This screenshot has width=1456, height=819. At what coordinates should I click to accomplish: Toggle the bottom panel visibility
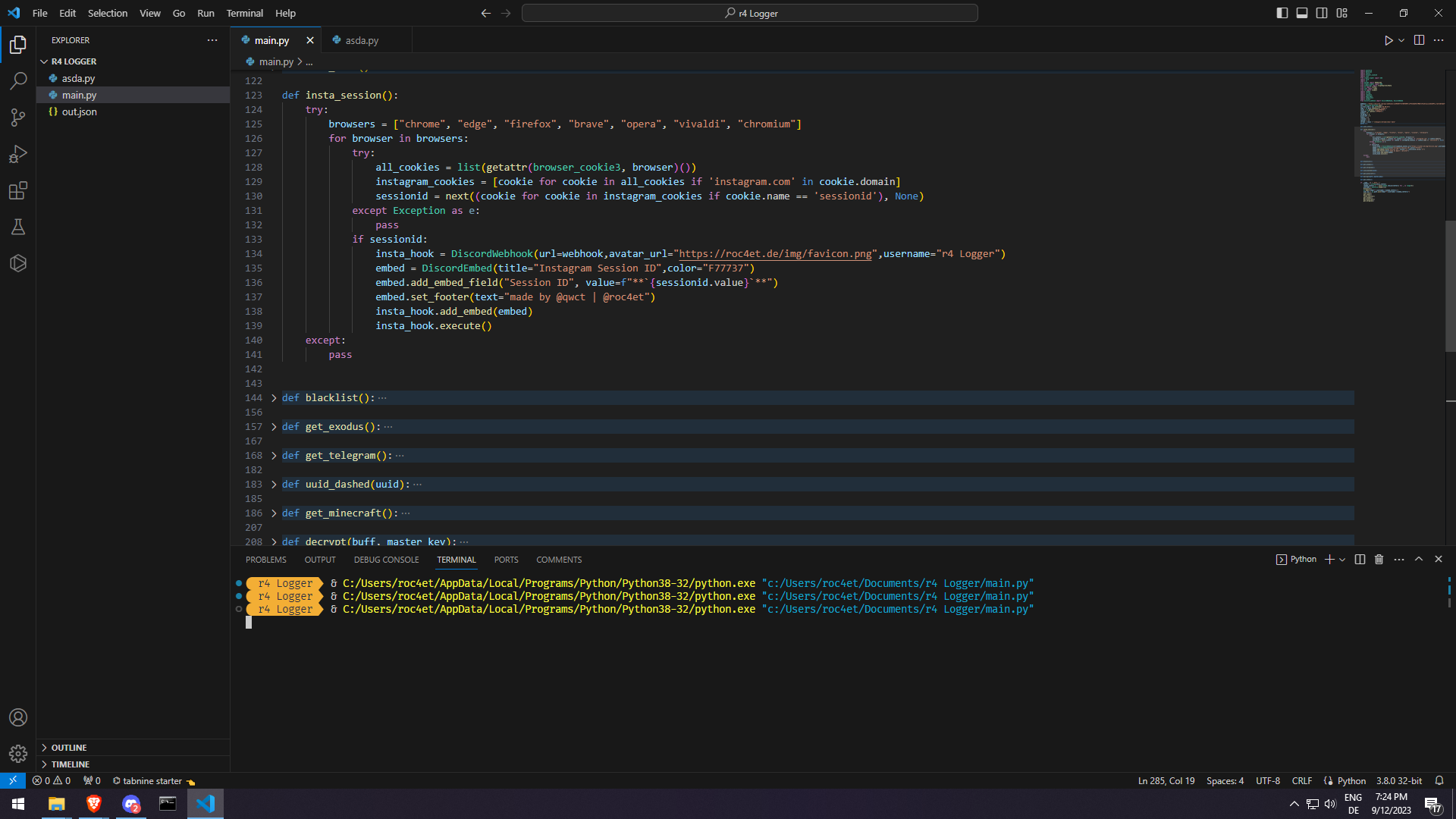point(1302,13)
